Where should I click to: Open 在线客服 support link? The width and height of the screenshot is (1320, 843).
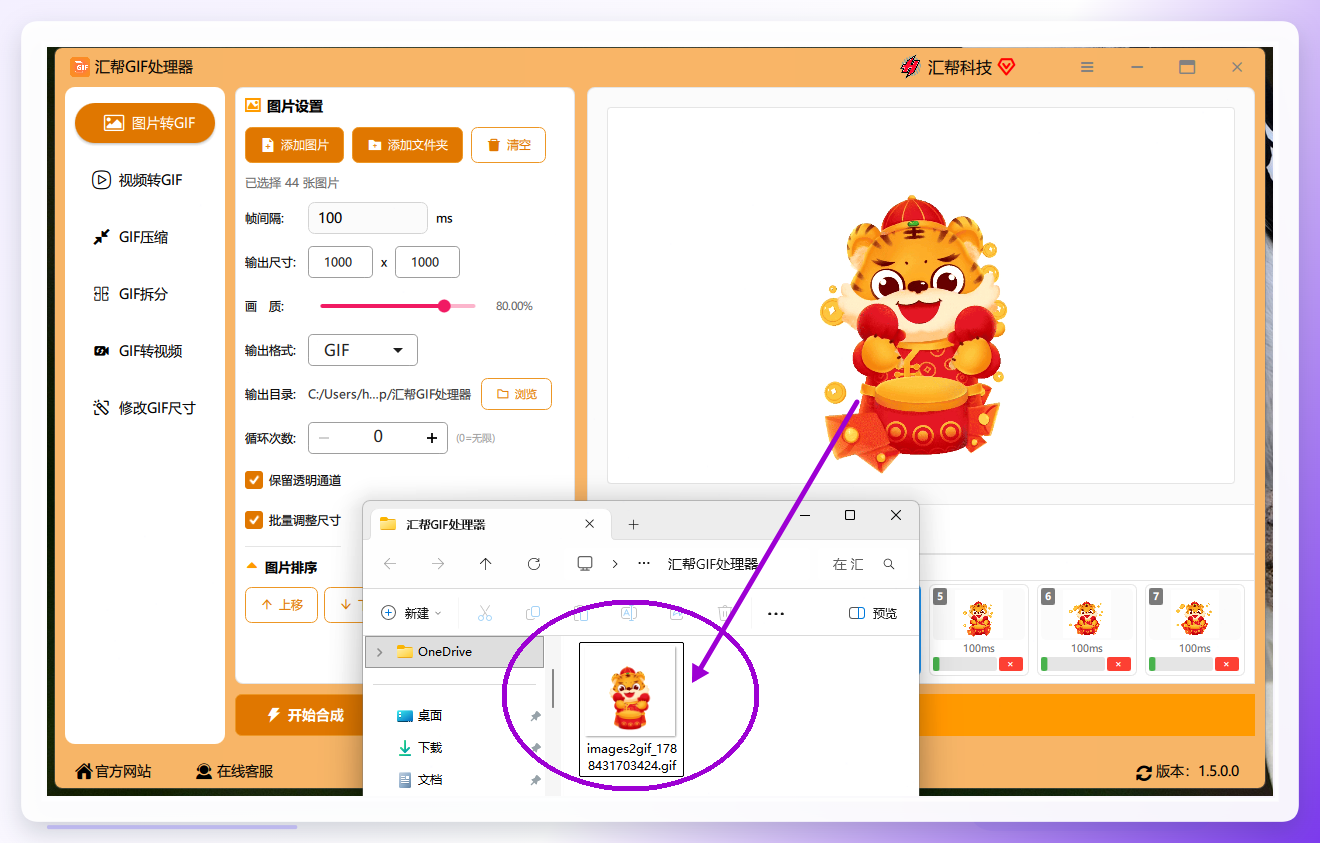(x=234, y=771)
